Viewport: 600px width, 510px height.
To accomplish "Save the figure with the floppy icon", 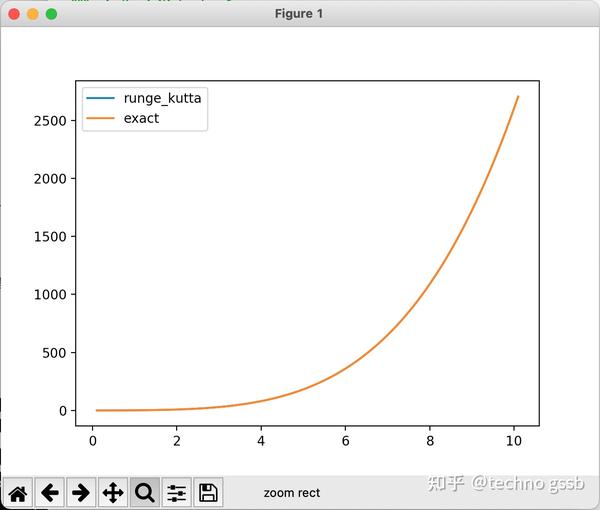I will [208, 492].
